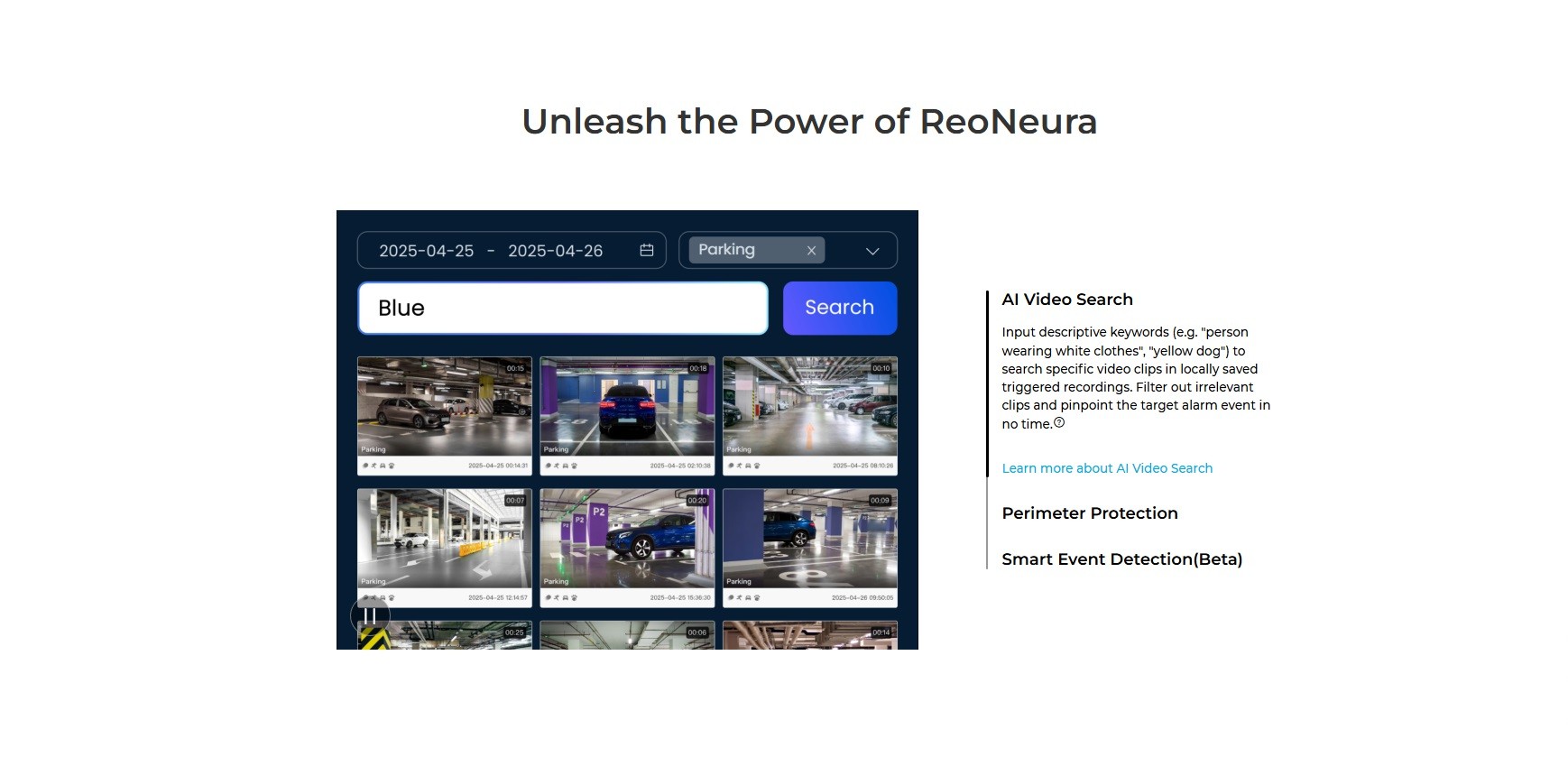Switch to Perimeter Protection section
The width and height of the screenshot is (1568, 757).
(x=1089, y=513)
